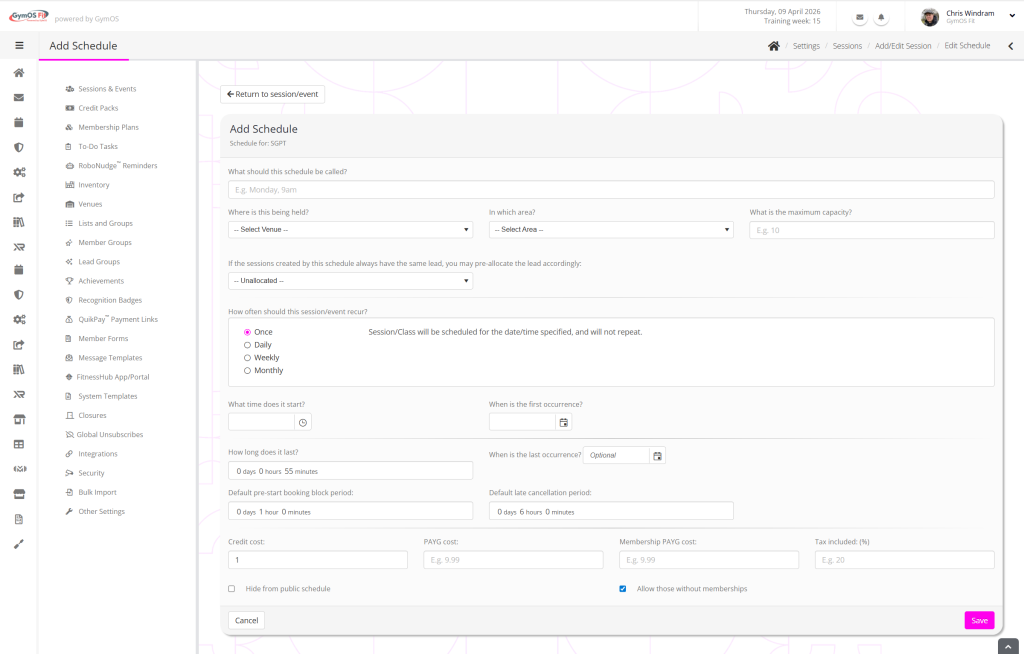Select the Weekly recurrence option
This screenshot has height=654, width=1024.
point(248,358)
